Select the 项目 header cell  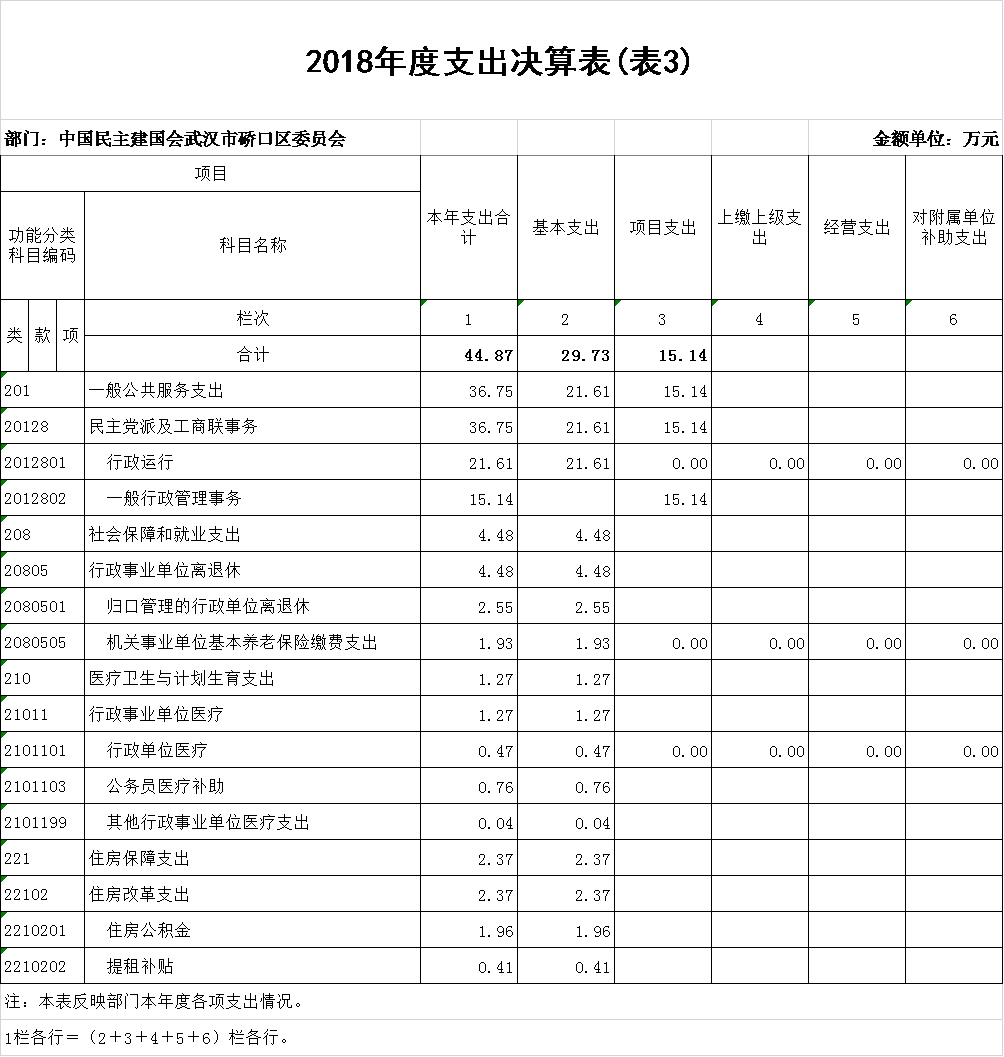pyautogui.click(x=210, y=174)
